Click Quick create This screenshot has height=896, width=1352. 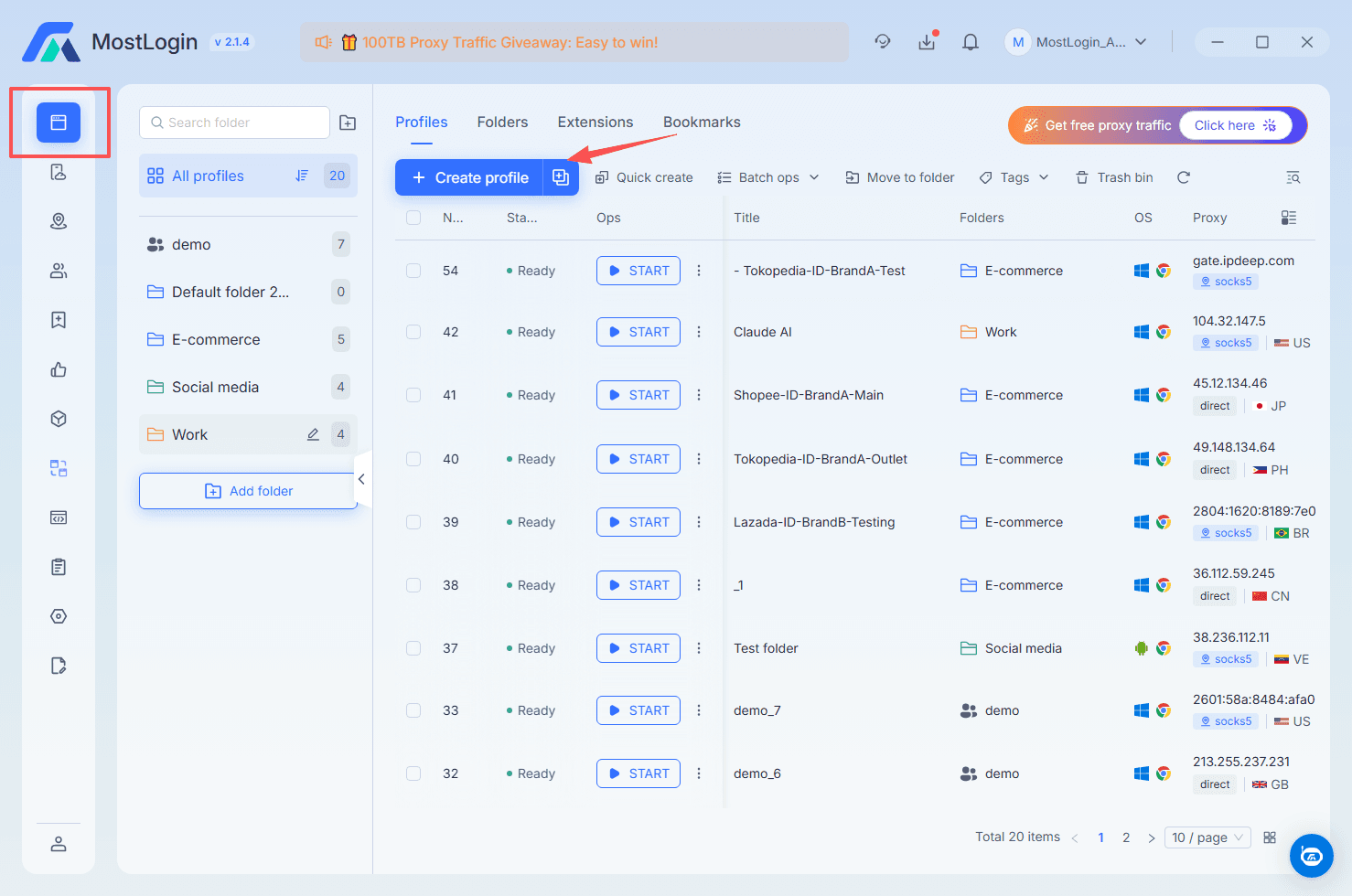[644, 177]
